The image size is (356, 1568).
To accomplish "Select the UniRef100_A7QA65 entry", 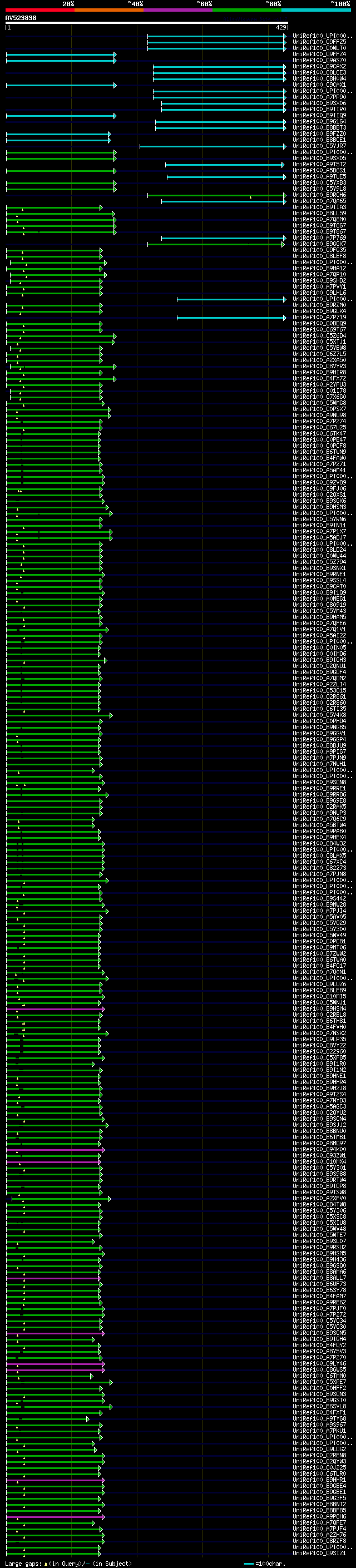I will pyautogui.click(x=319, y=201).
